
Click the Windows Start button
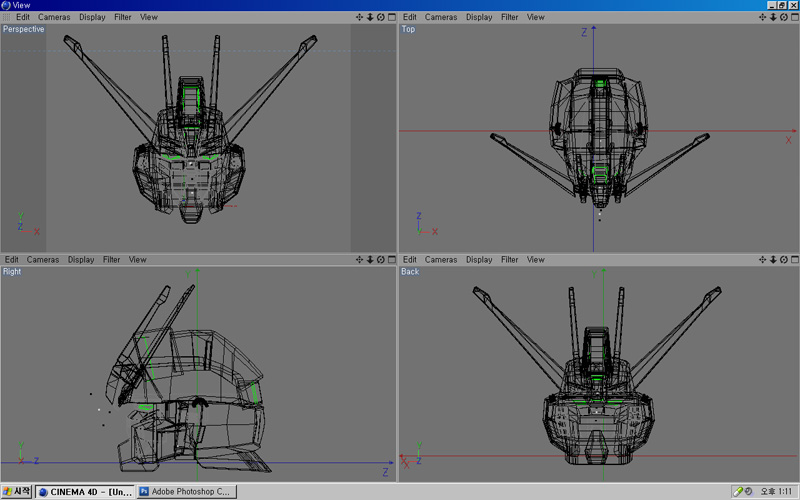point(17,491)
